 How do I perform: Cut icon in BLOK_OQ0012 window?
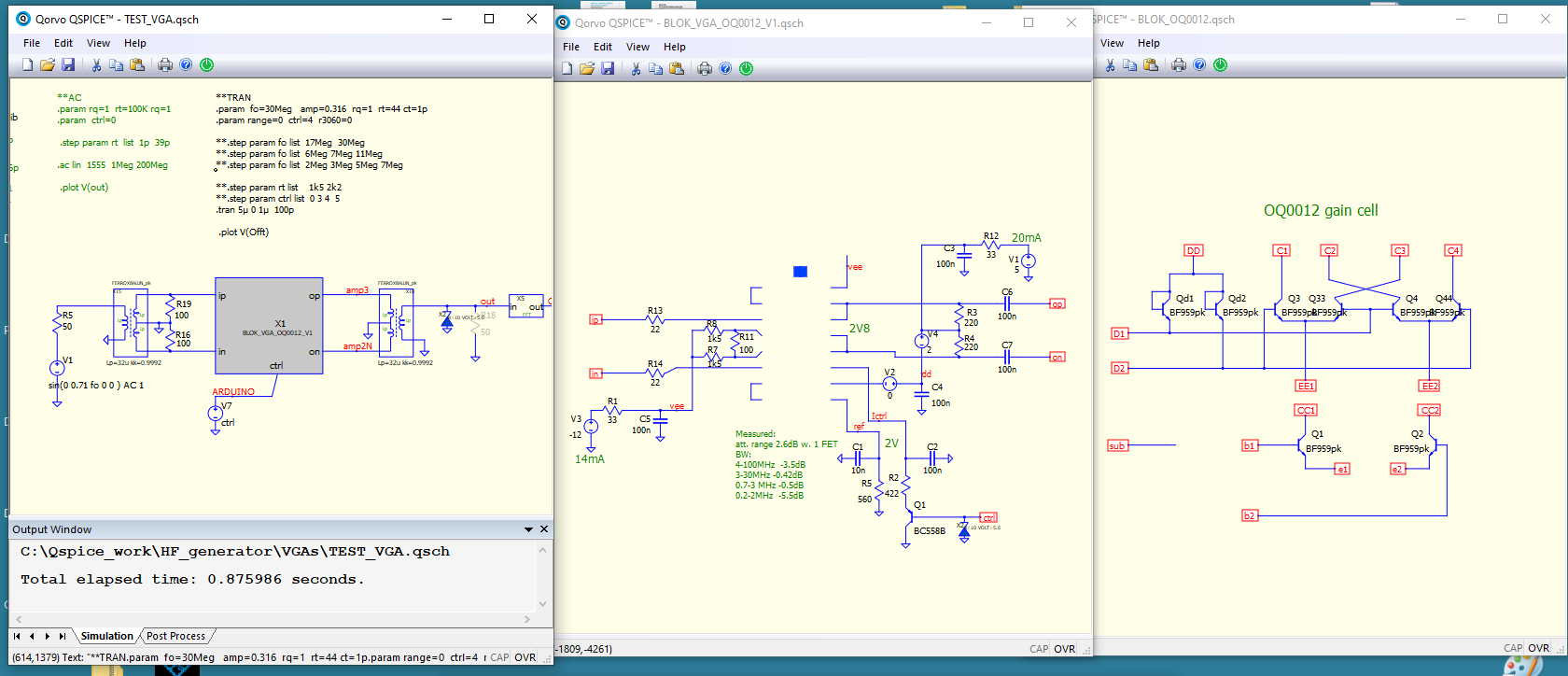1110,64
